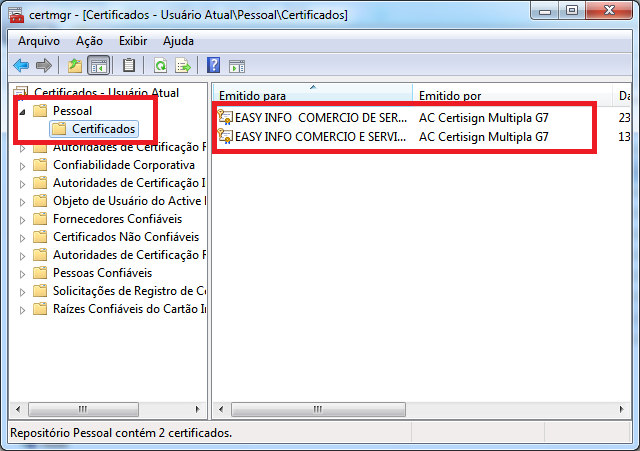Screen dimensions: 640x451
Task: Toggle Show/Hide Console Tree icon
Action: pyautogui.click(x=99, y=65)
